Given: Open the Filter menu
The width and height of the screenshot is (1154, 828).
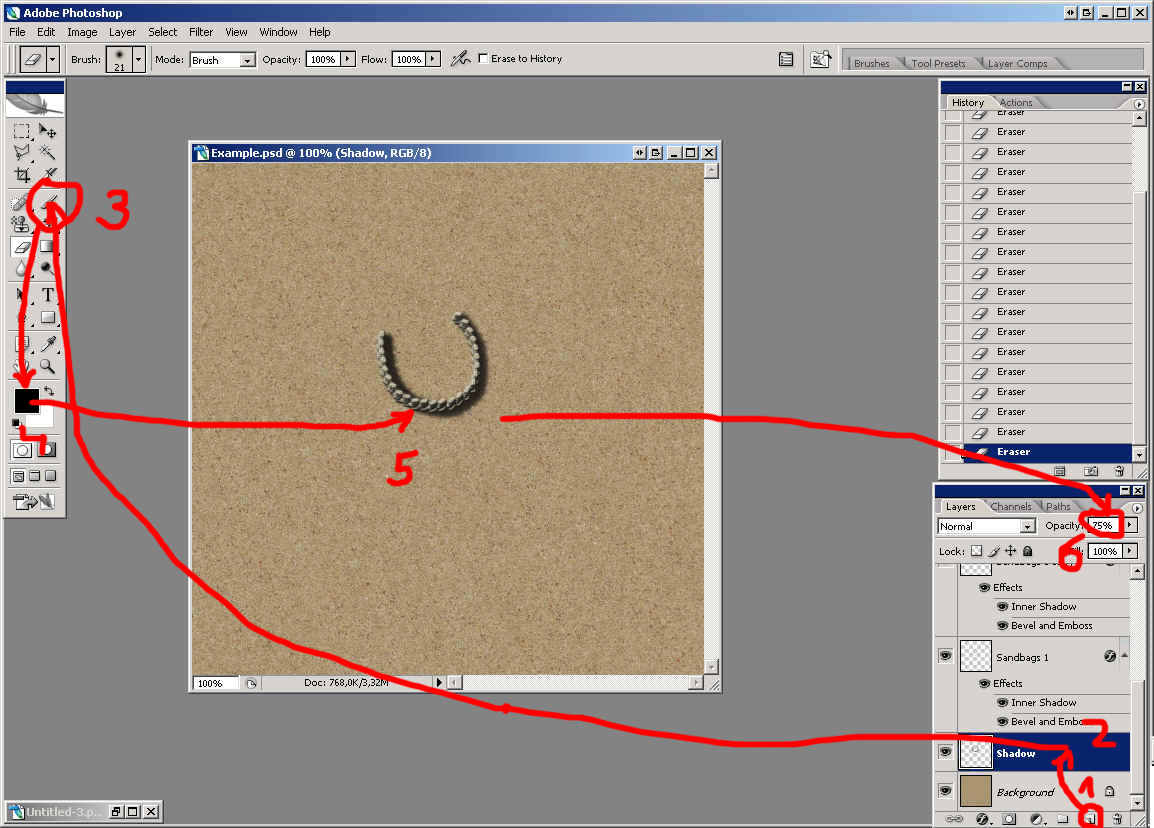Looking at the screenshot, I should tap(201, 32).
